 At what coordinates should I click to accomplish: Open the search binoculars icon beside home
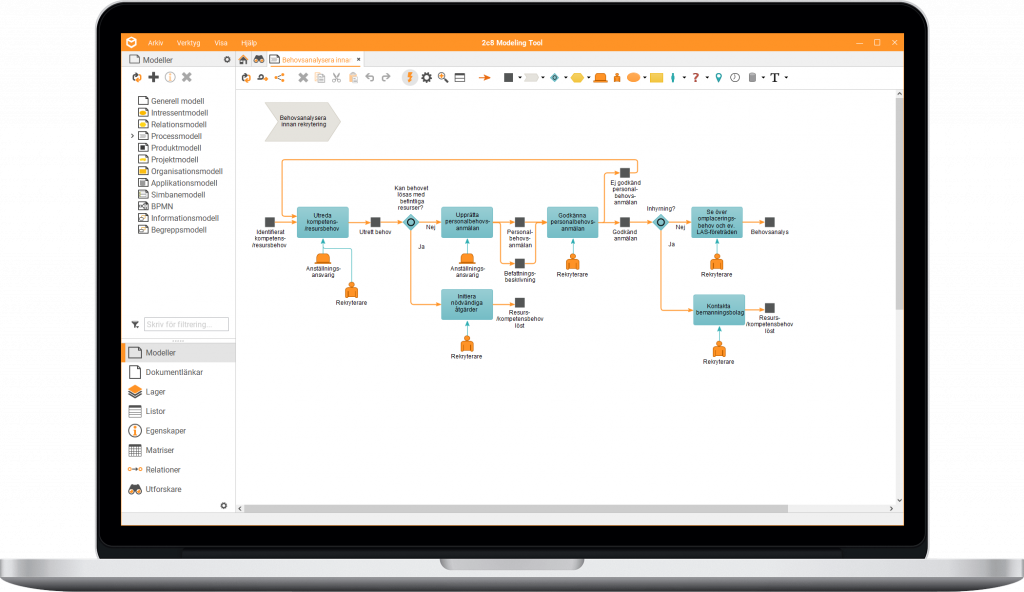pos(260,59)
